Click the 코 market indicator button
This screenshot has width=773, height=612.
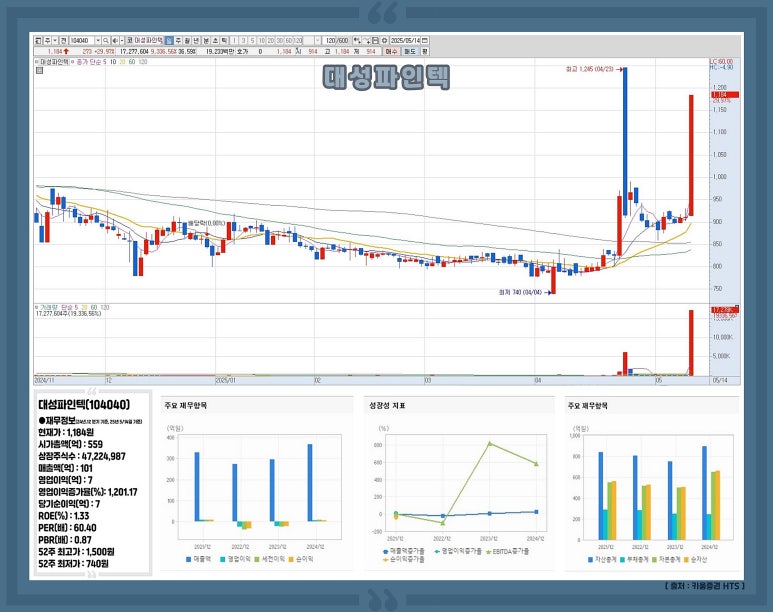point(130,40)
